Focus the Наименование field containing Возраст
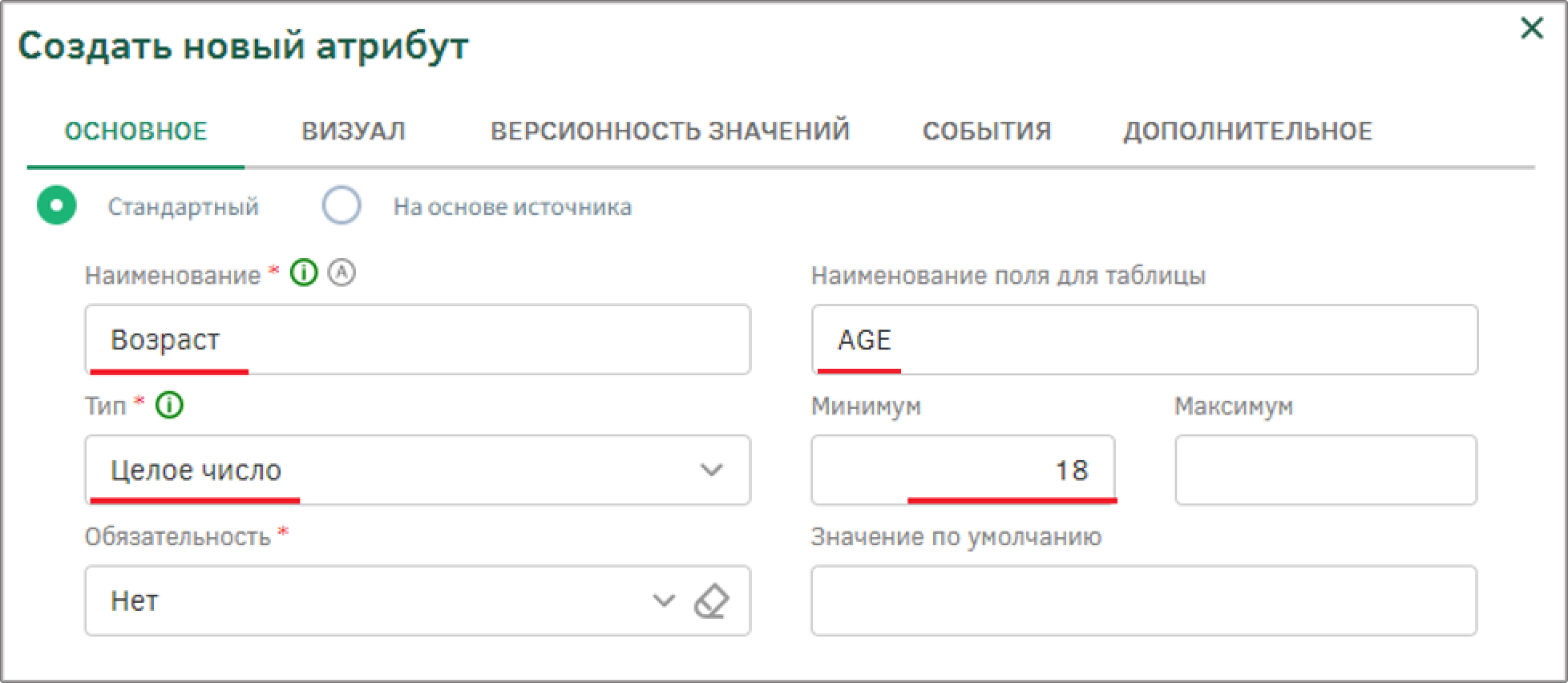The image size is (1568, 683). pyautogui.click(x=418, y=339)
